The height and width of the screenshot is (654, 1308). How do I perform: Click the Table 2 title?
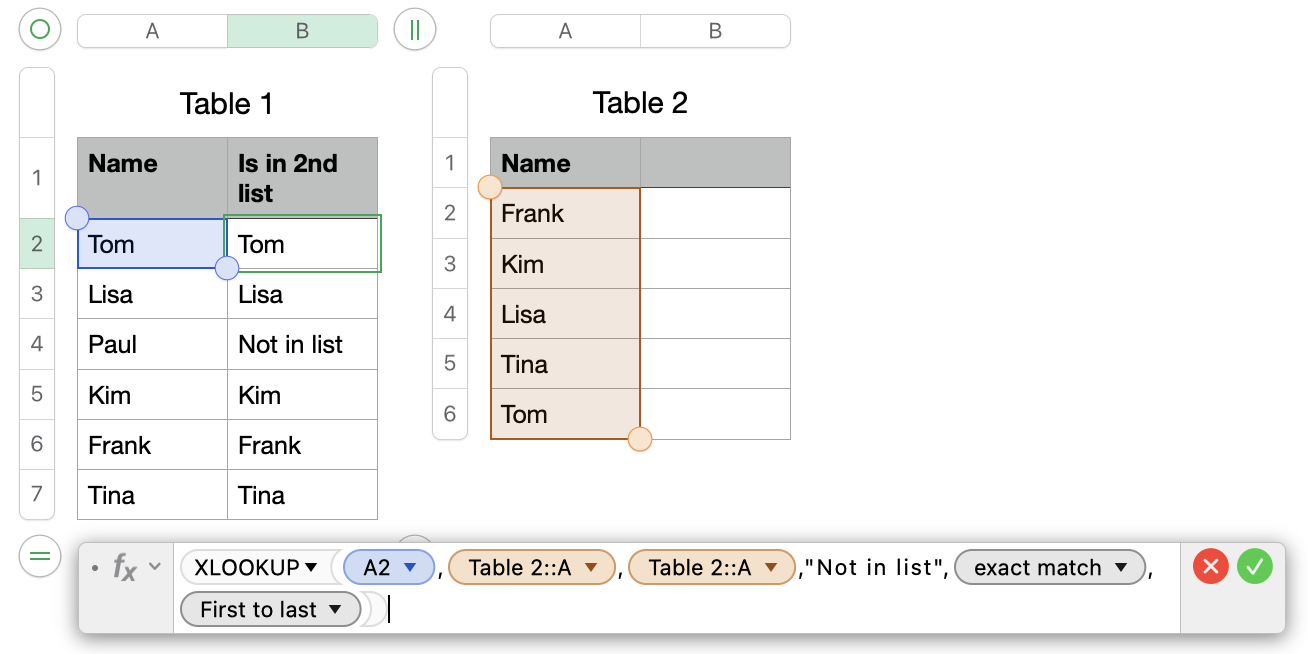tap(640, 103)
